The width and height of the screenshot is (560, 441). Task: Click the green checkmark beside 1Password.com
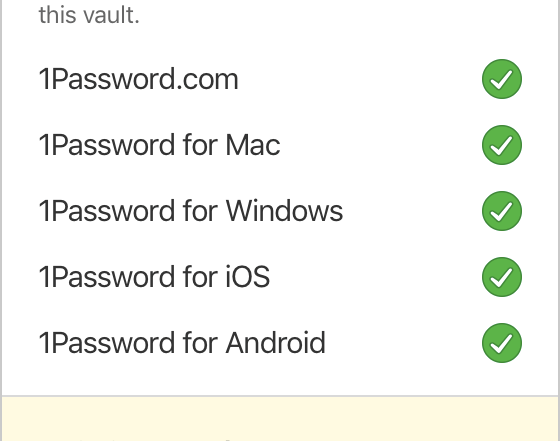pyautogui.click(x=502, y=79)
